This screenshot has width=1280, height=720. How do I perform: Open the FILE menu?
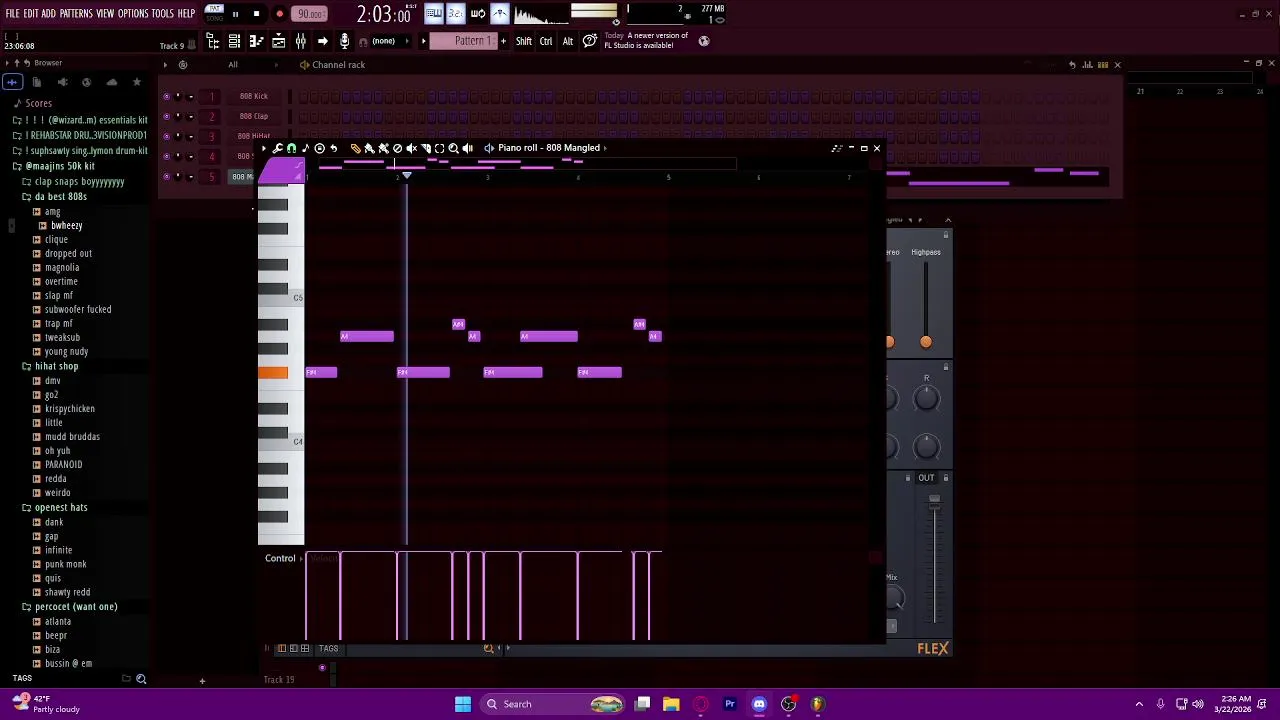[12, 14]
